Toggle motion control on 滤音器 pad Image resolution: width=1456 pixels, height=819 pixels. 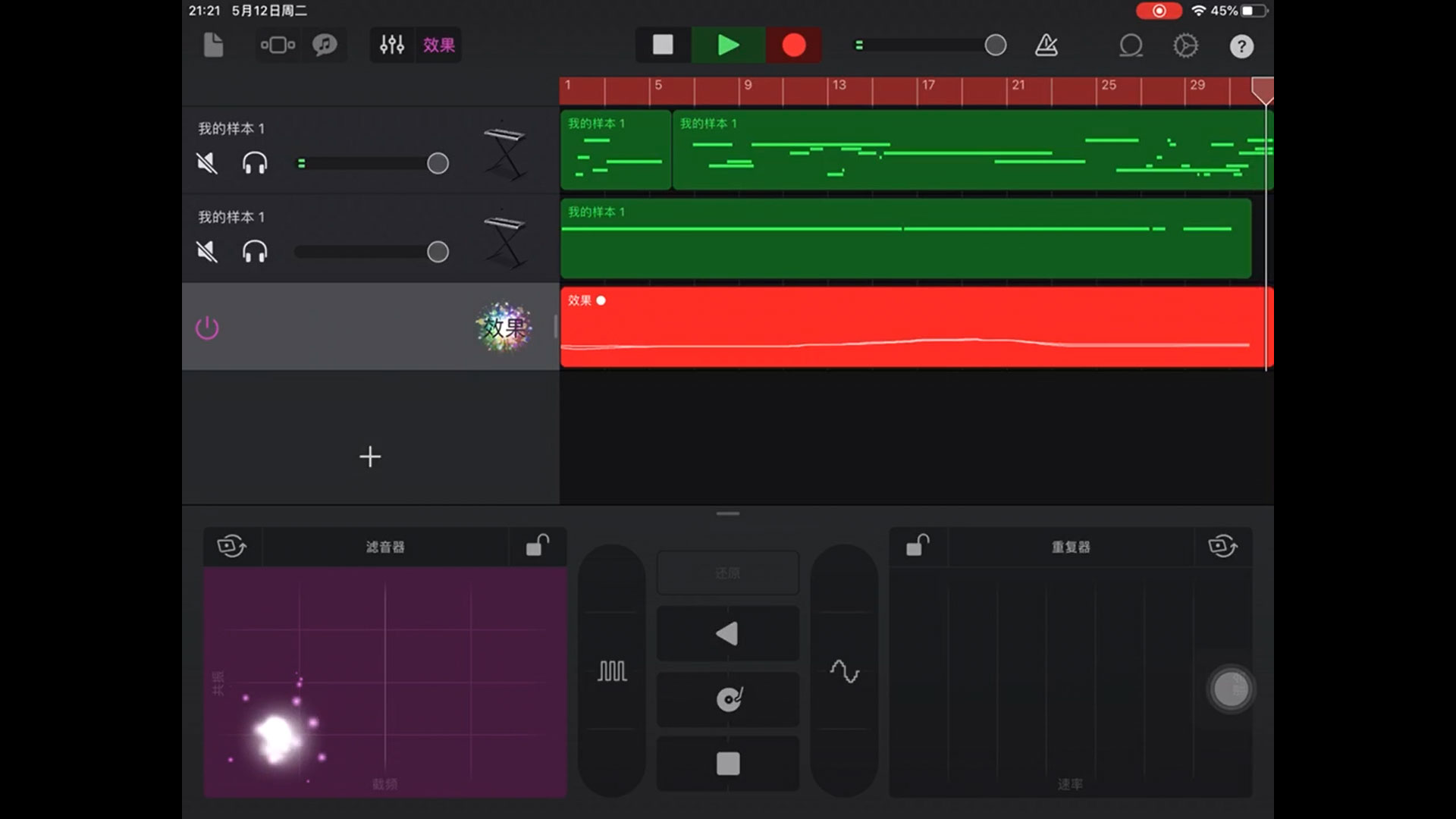(232, 546)
